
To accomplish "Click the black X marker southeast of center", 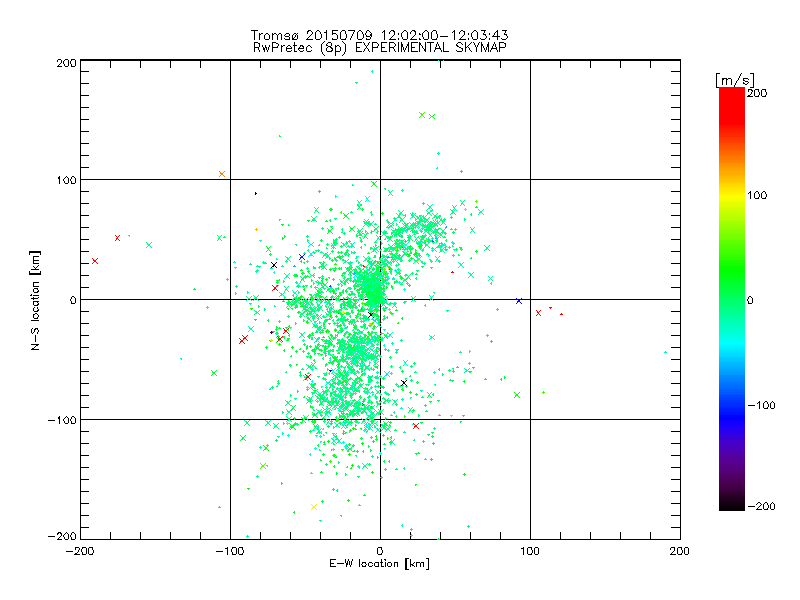I will tap(404, 383).
